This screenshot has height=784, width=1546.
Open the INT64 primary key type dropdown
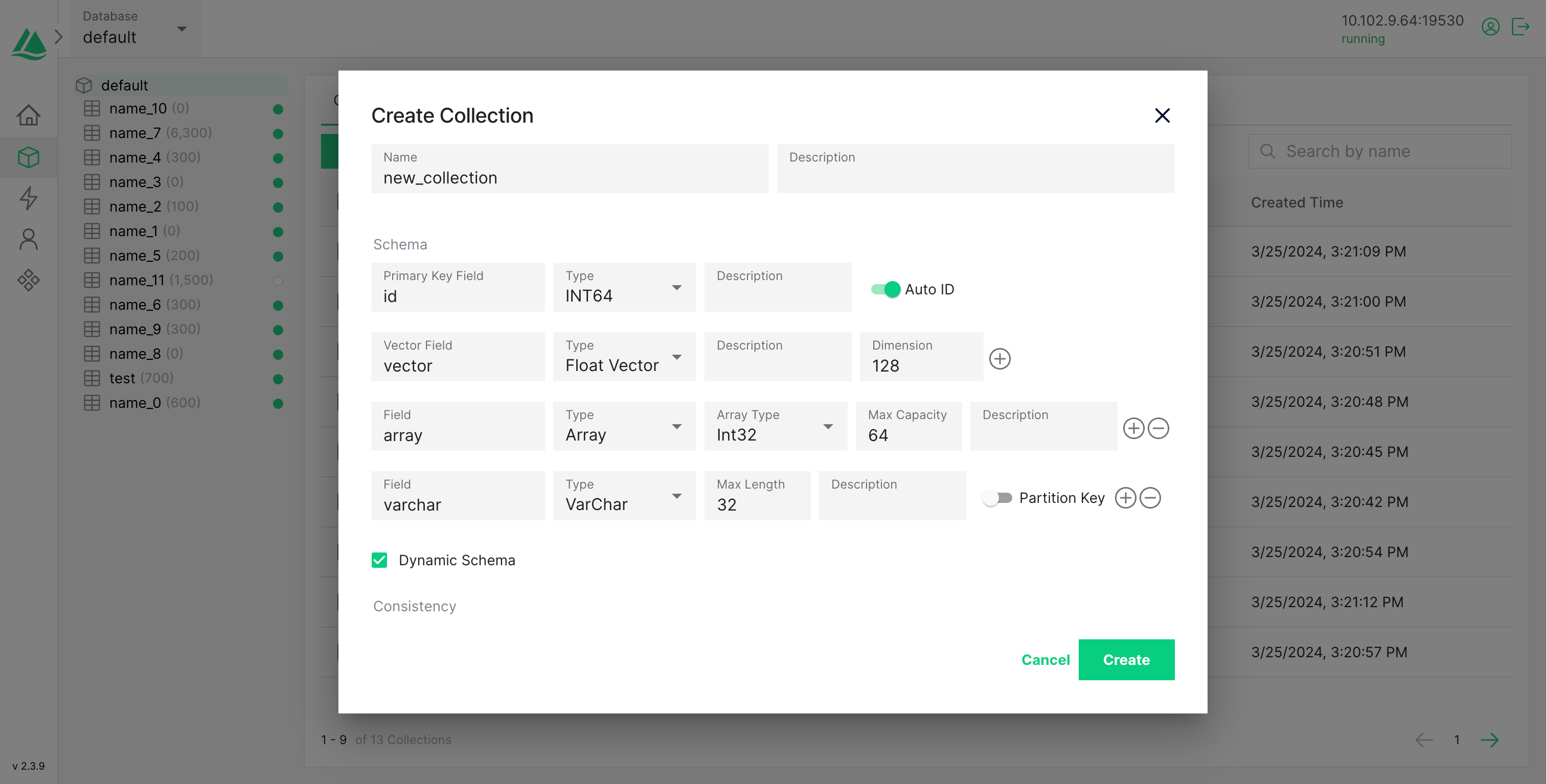click(624, 288)
